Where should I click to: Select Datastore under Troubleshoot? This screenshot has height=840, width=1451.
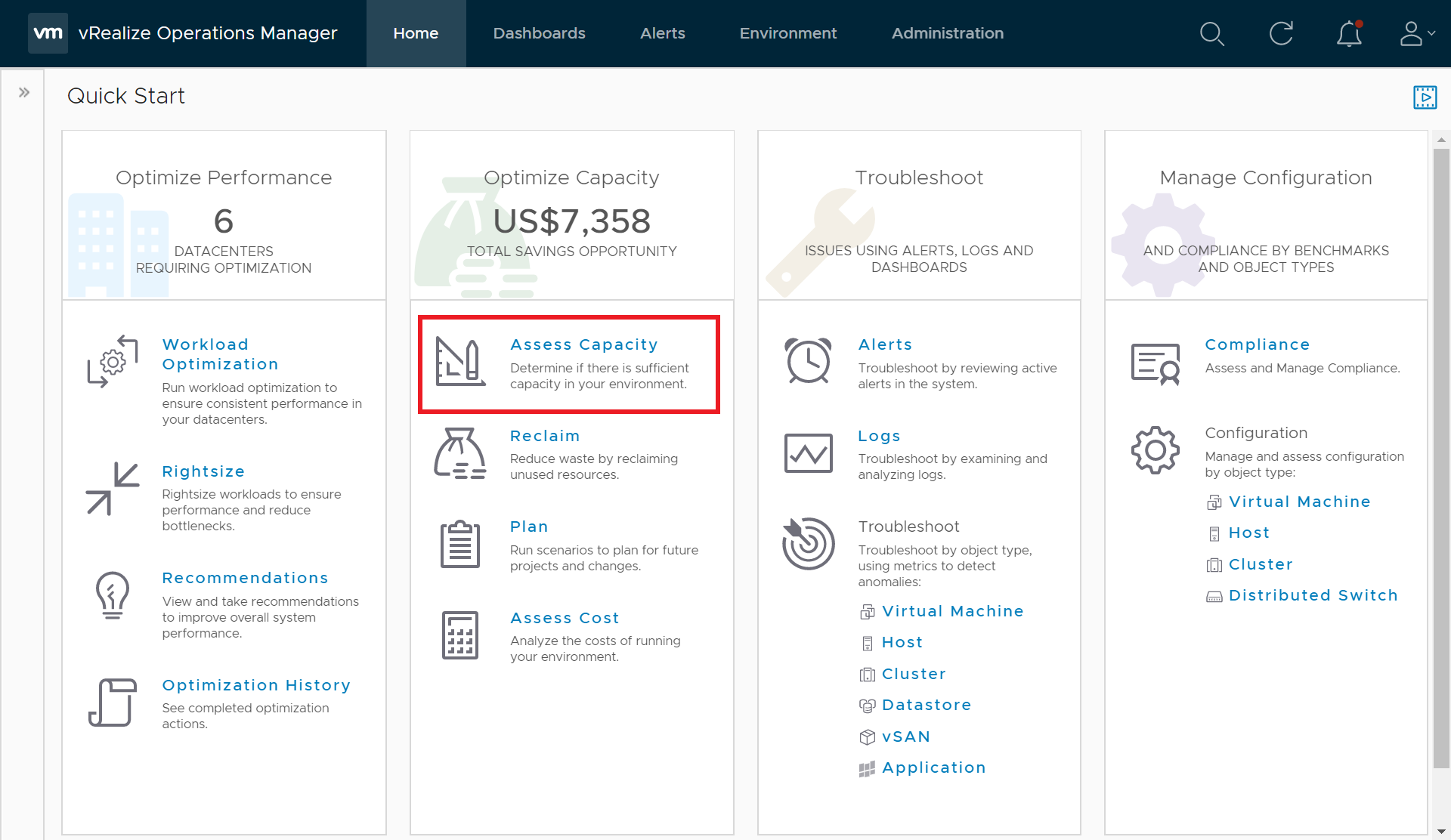coord(926,705)
